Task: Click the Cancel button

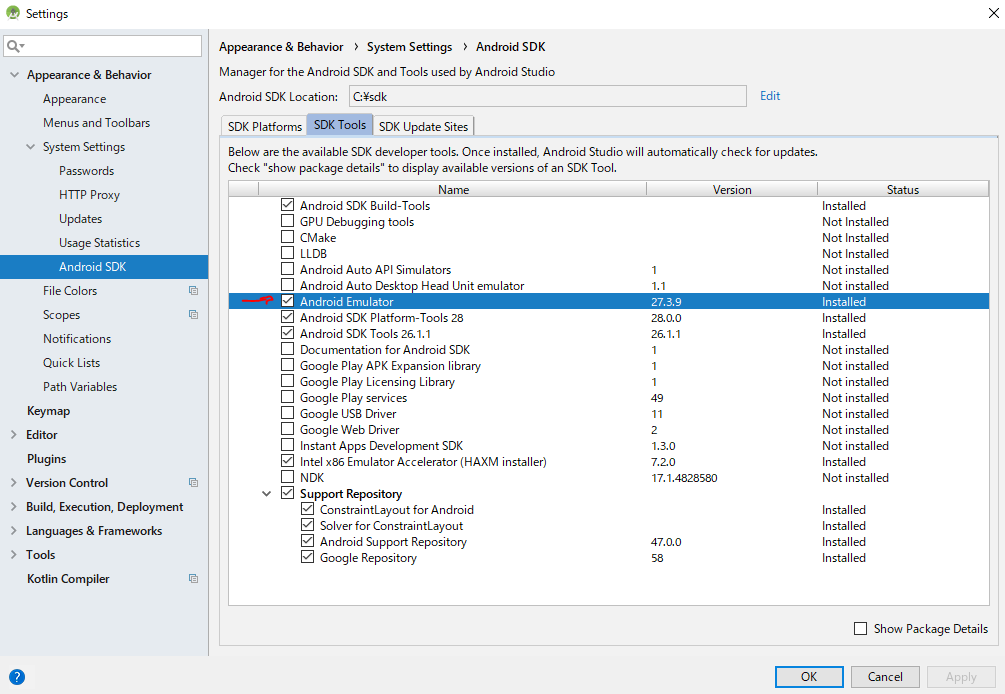Action: [885, 677]
